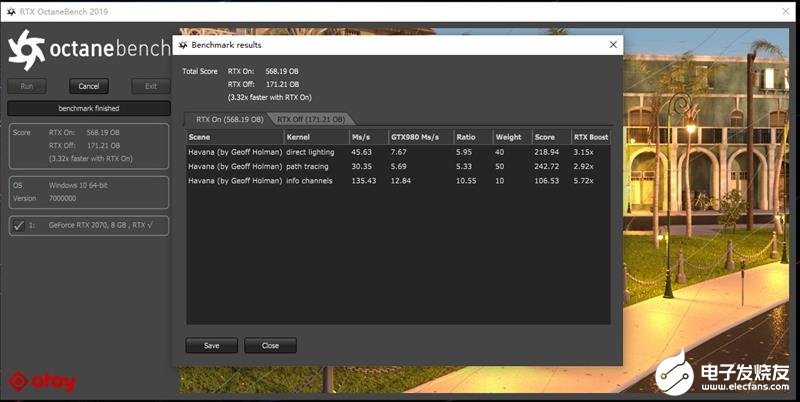Cancel the benchmark in the left panel

click(89, 86)
